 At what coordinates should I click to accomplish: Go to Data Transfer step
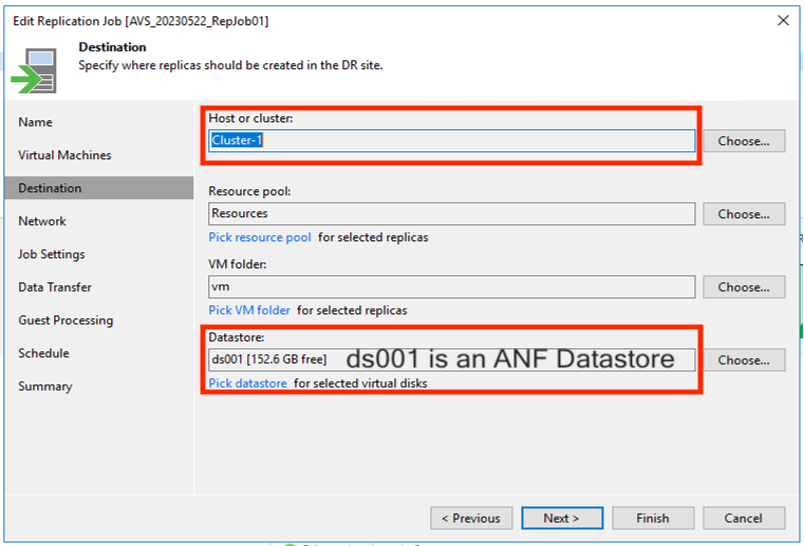55,287
